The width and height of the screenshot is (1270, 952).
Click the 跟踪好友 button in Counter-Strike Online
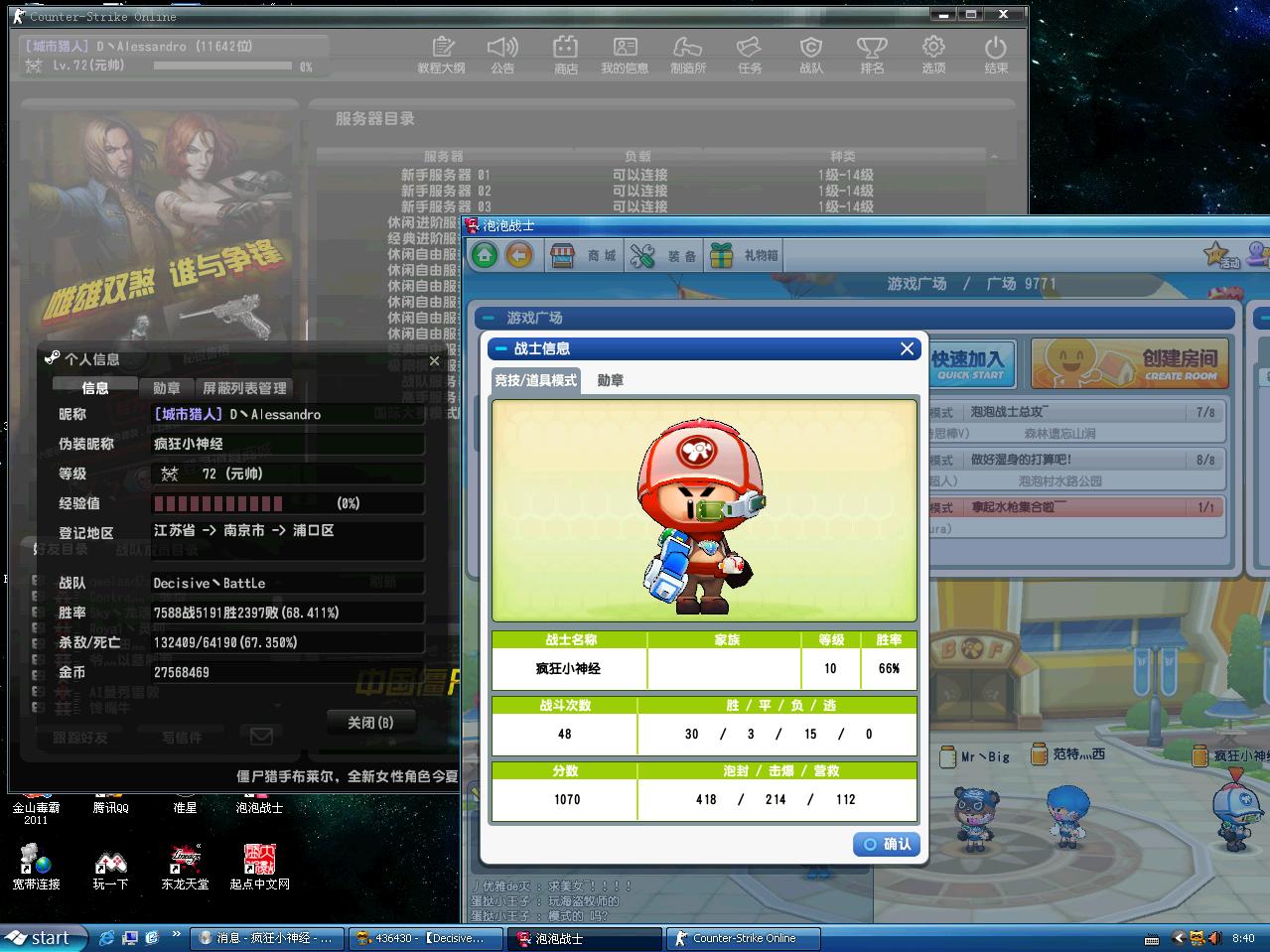click(80, 738)
